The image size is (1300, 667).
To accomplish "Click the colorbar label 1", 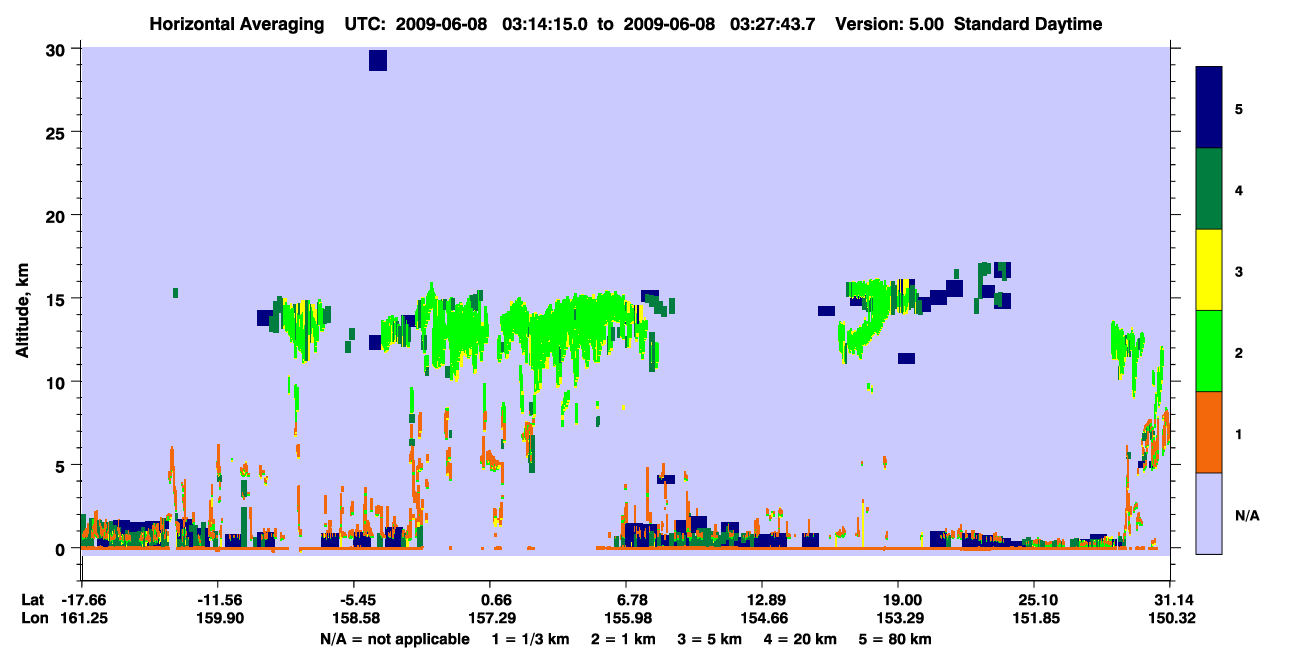I will click(x=1239, y=434).
